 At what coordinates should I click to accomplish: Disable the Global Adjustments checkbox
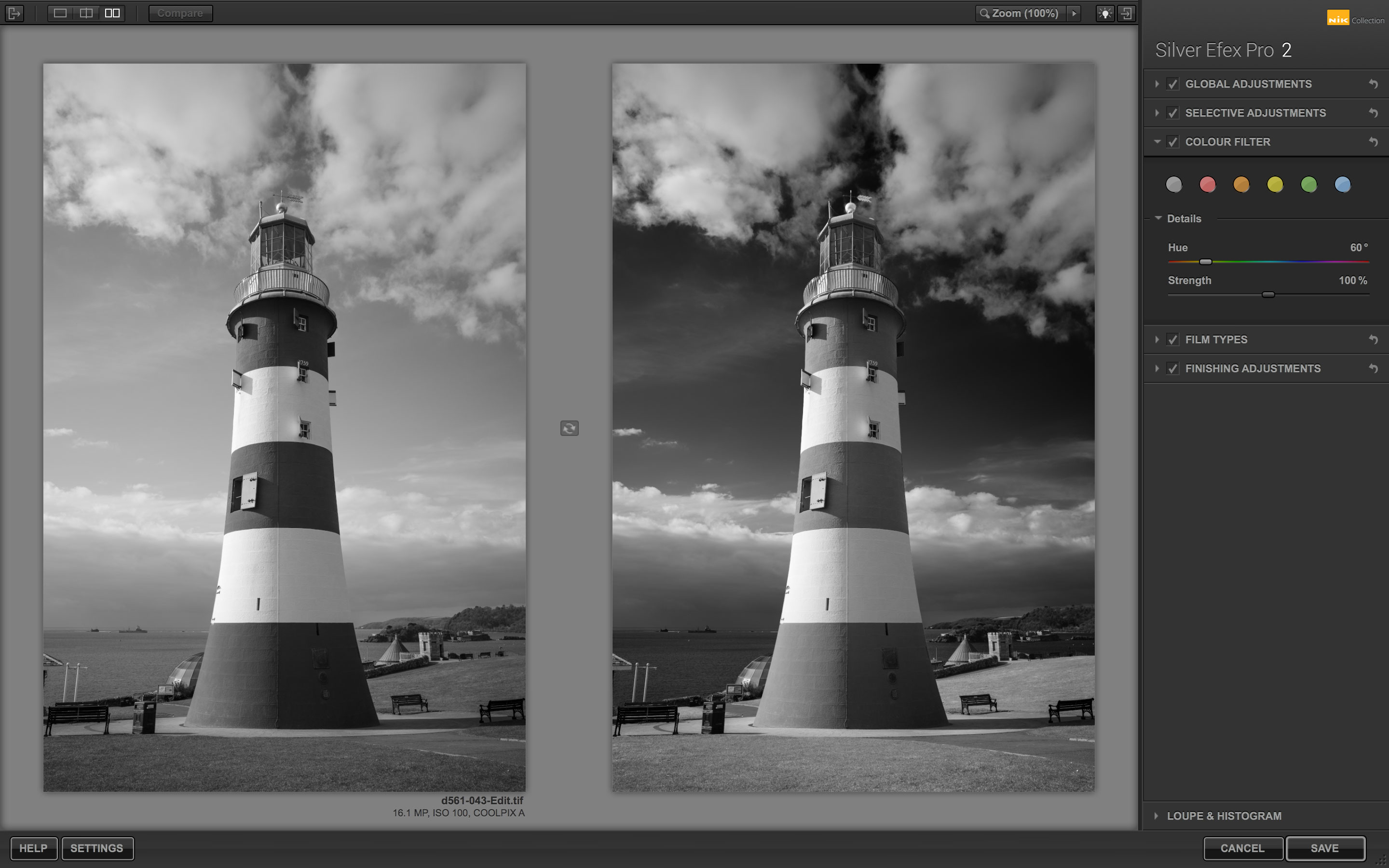pyautogui.click(x=1172, y=84)
